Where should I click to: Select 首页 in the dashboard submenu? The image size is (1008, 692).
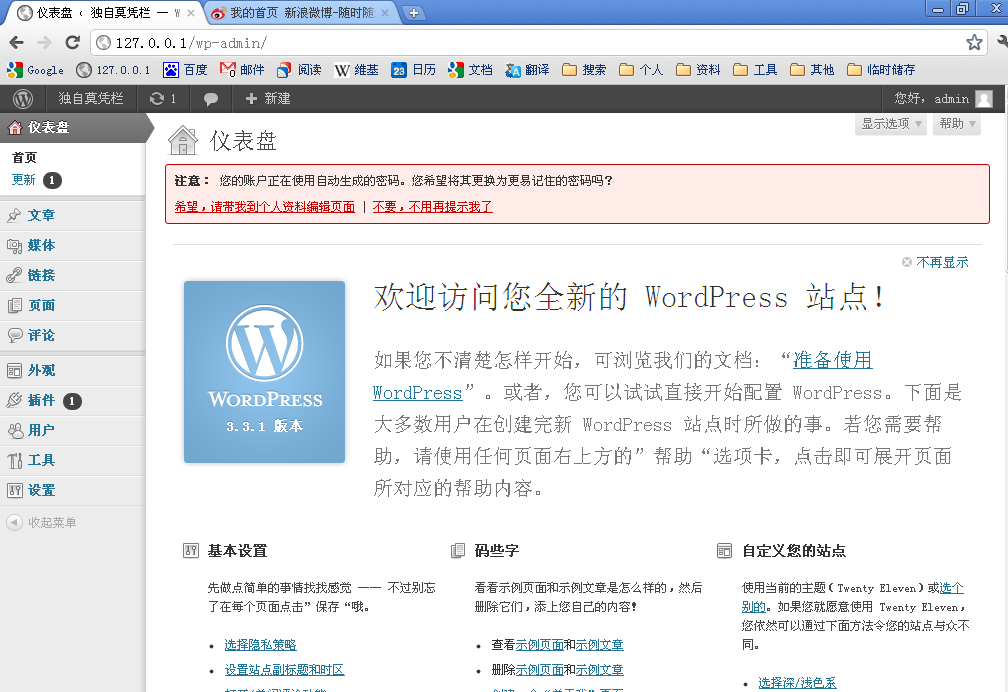(24, 158)
